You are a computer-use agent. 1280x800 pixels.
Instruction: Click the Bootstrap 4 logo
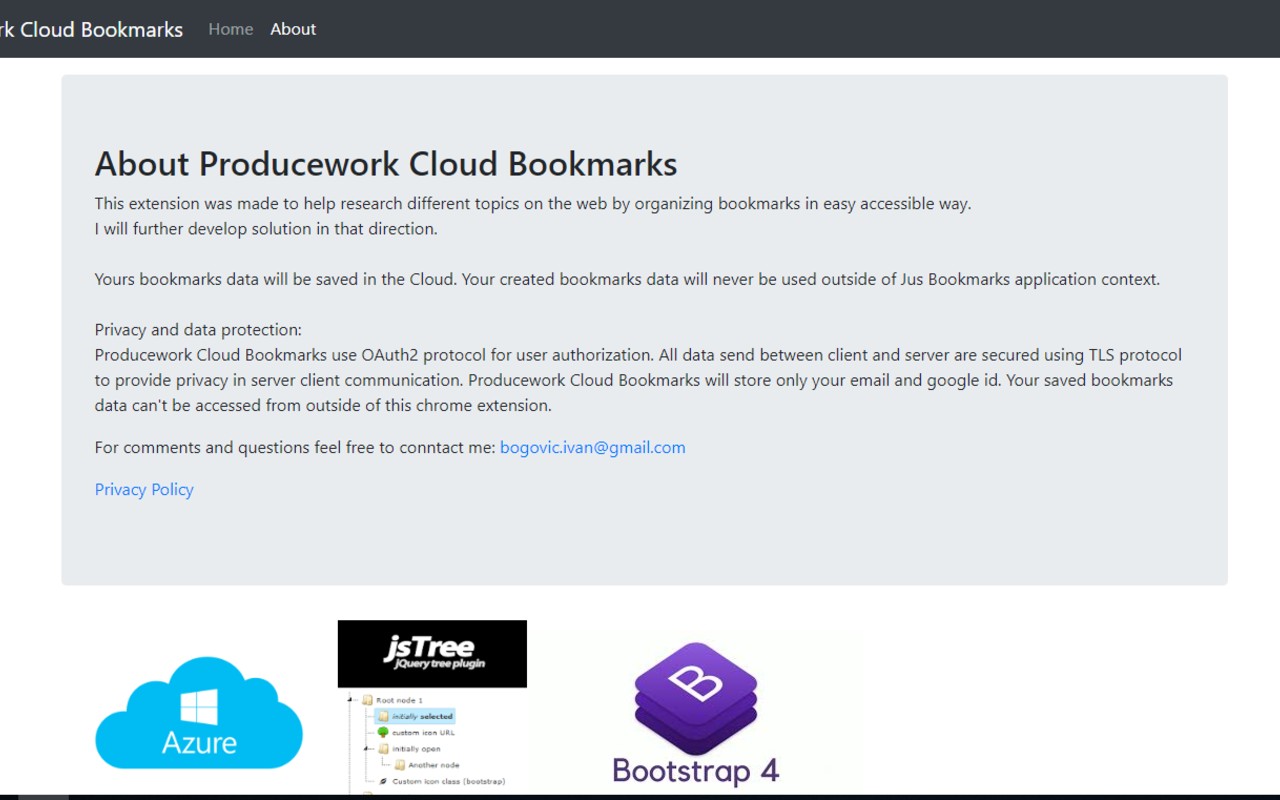696,713
